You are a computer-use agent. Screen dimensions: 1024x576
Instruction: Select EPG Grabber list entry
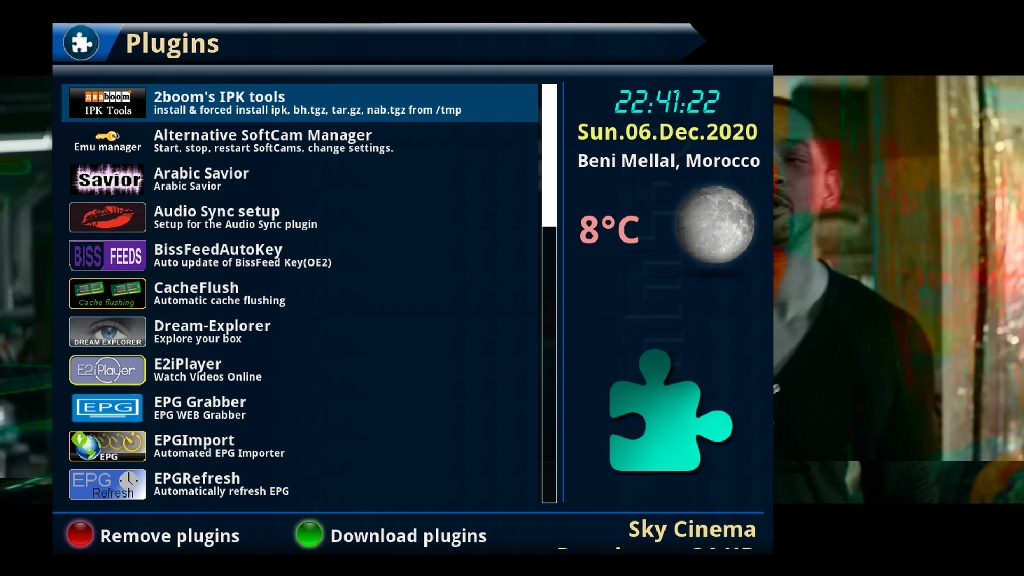pos(300,408)
